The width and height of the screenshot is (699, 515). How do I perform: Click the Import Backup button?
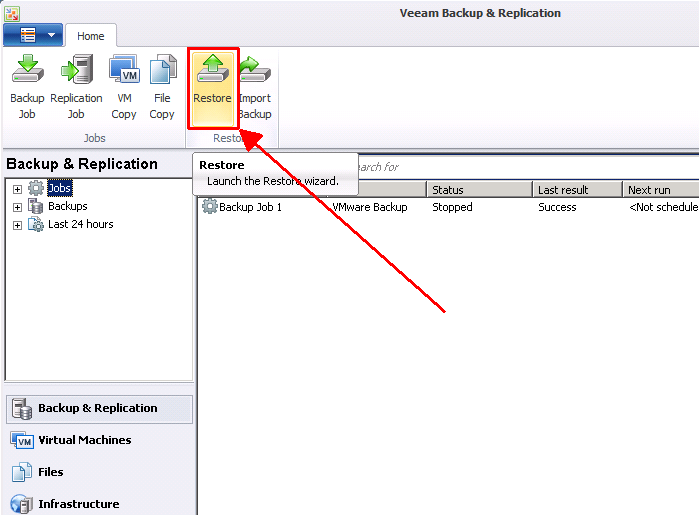pyautogui.click(x=255, y=87)
